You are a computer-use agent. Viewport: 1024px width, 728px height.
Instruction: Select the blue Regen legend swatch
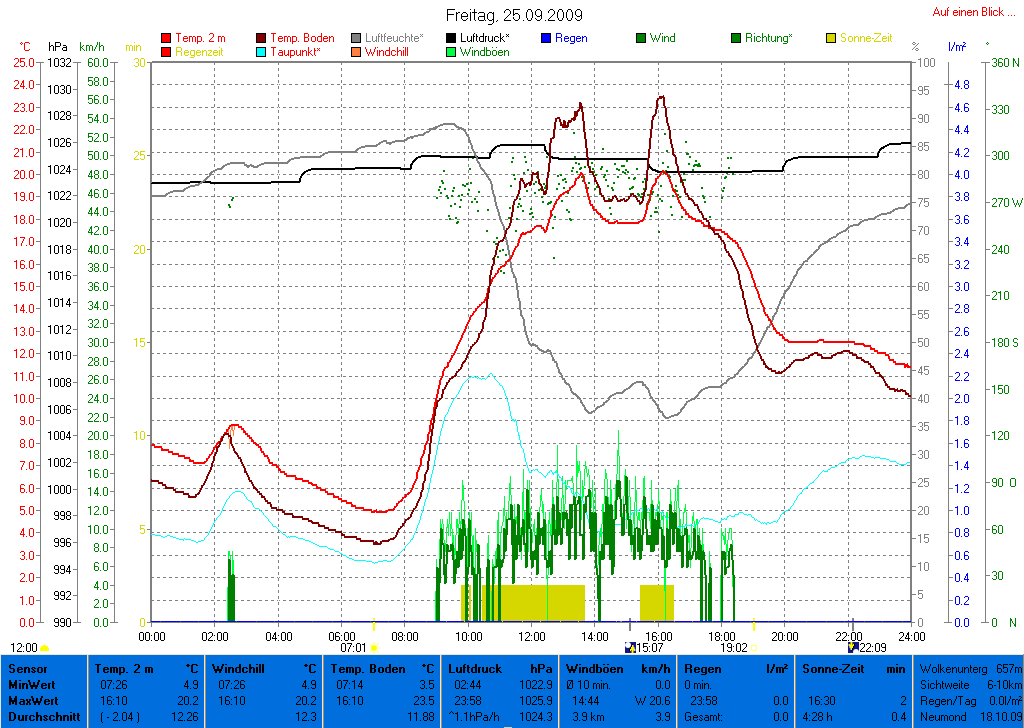(x=546, y=39)
